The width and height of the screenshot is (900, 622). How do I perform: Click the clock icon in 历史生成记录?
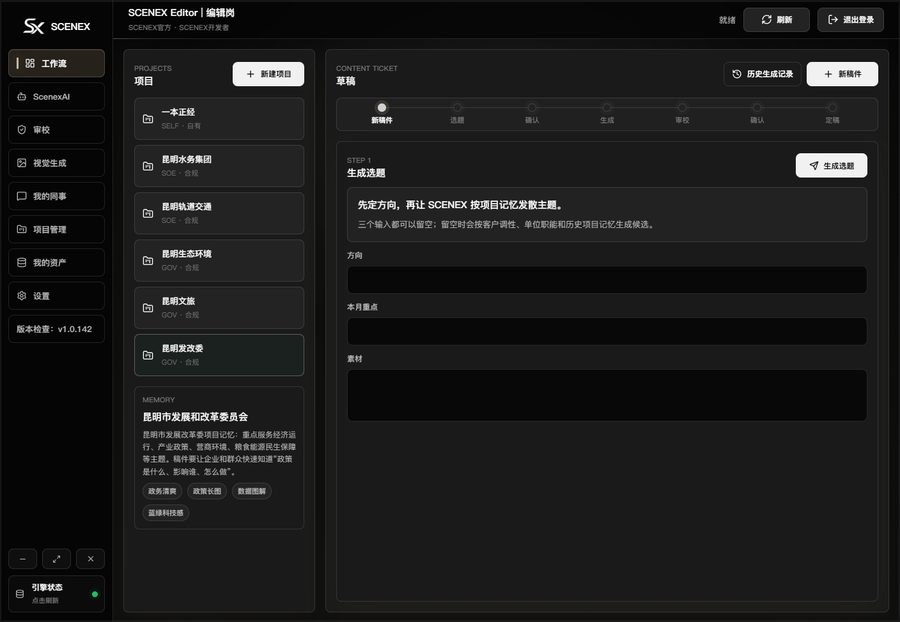[x=737, y=74]
